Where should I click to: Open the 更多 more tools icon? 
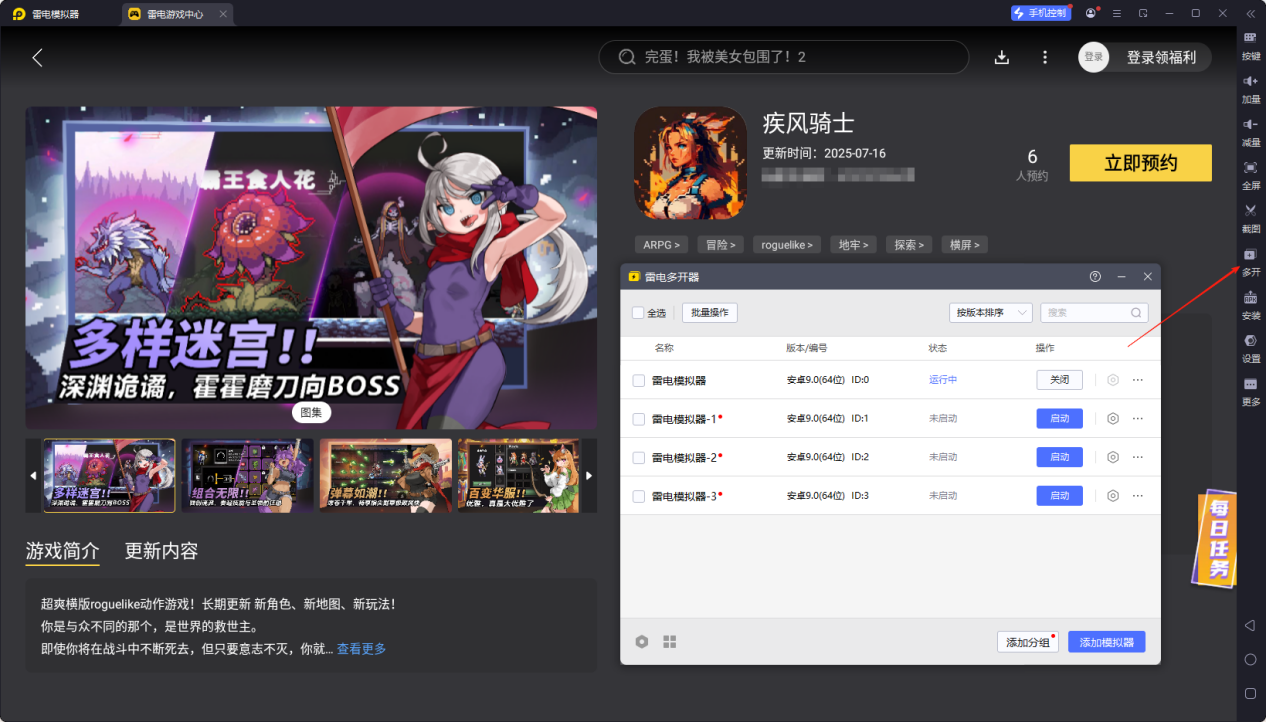tap(1250, 390)
